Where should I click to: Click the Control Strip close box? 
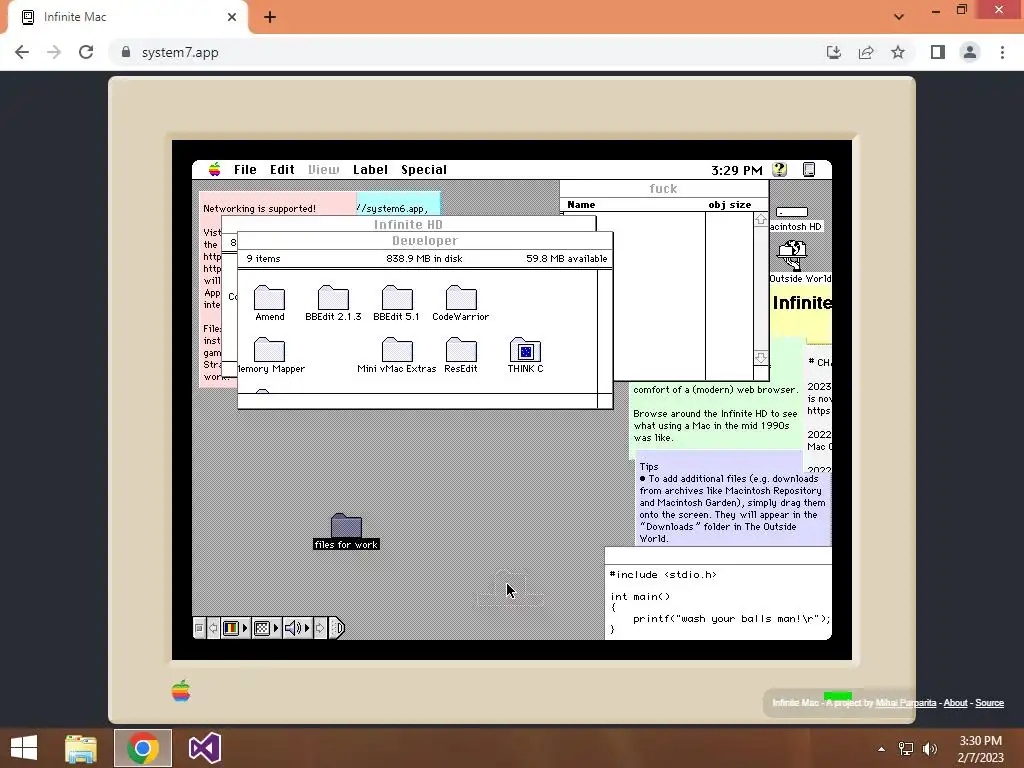(x=199, y=628)
